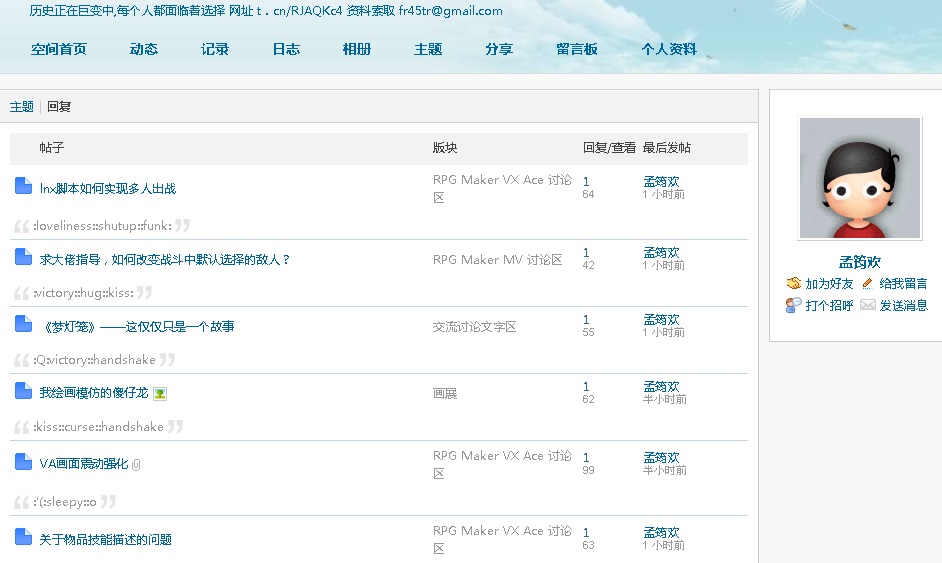
Task: Click the say hello chat bubble icon
Action: (x=794, y=305)
